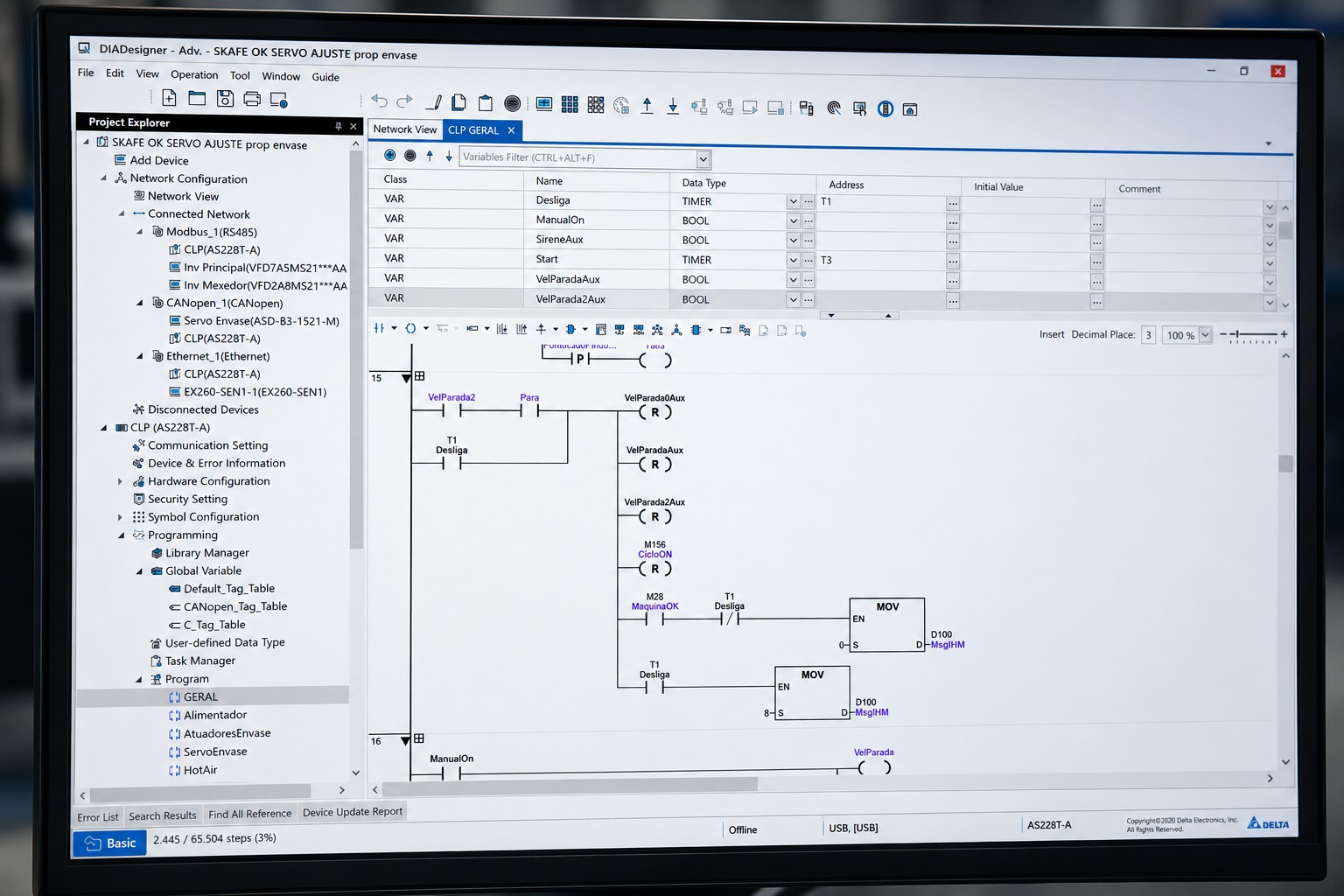1344x896 pixels.
Task: Open Task Manager in Project Explorer
Action: point(200,661)
